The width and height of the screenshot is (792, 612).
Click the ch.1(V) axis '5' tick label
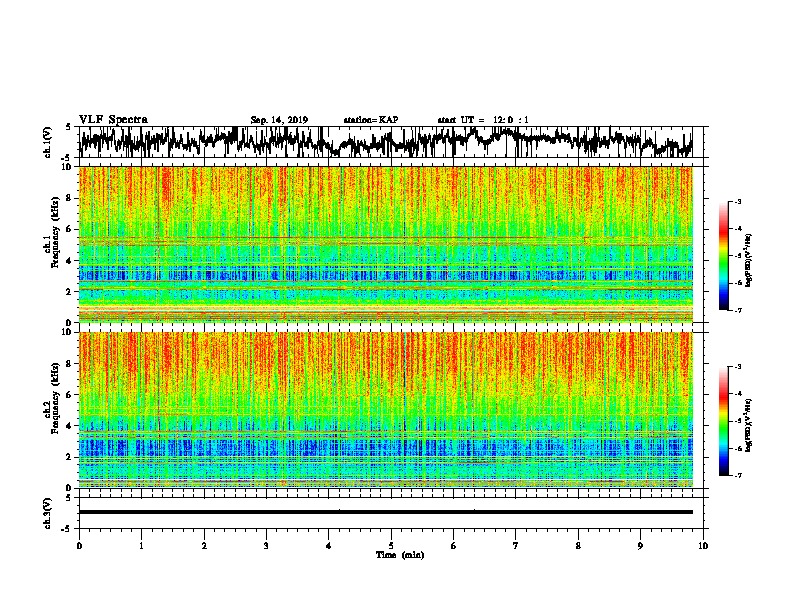pos(68,127)
